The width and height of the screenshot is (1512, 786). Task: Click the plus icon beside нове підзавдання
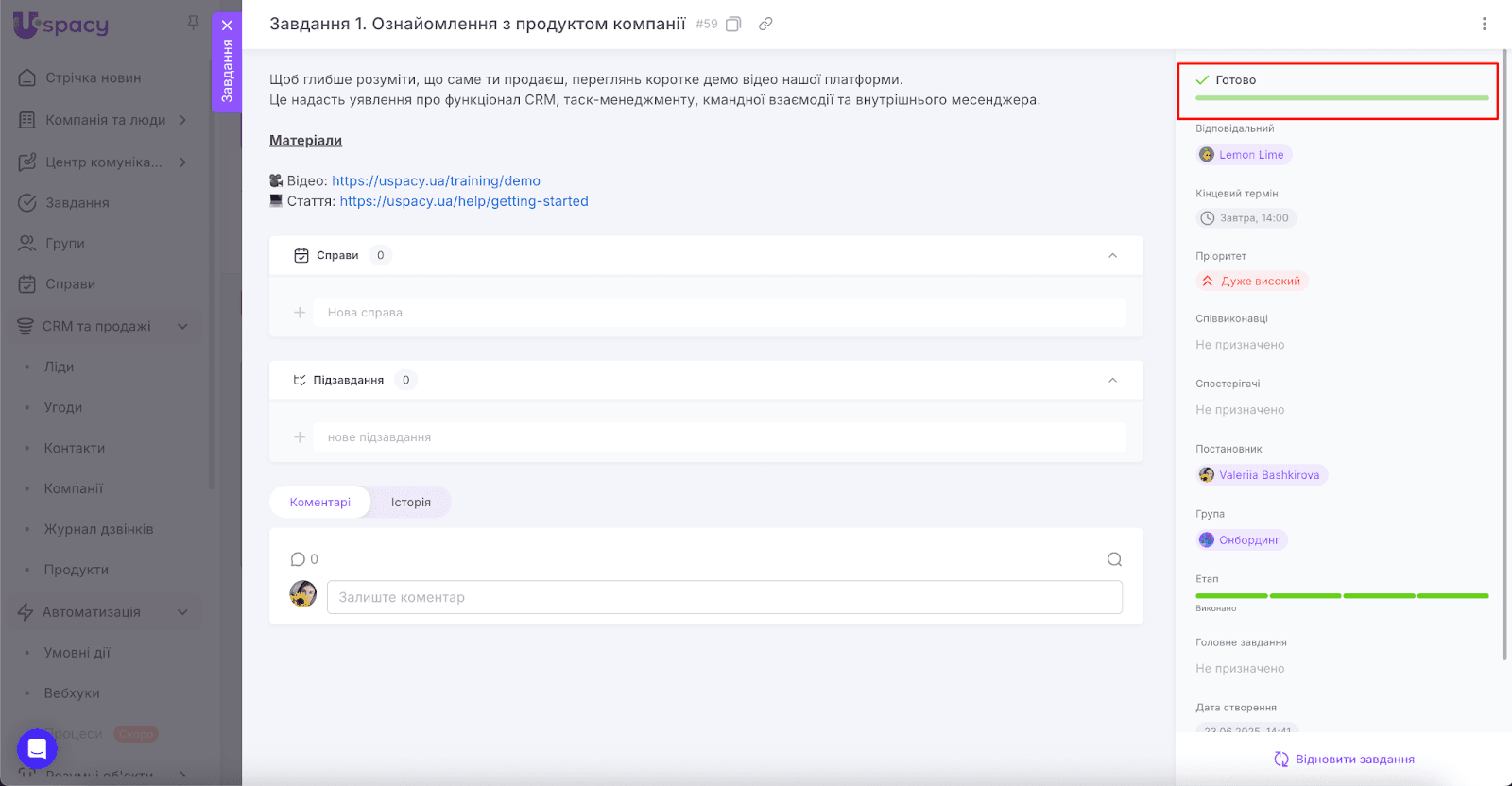[x=300, y=437]
